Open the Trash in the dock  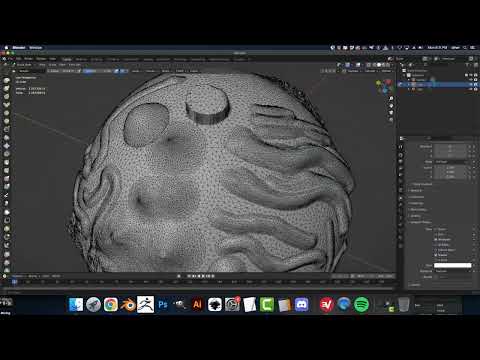[403, 305]
